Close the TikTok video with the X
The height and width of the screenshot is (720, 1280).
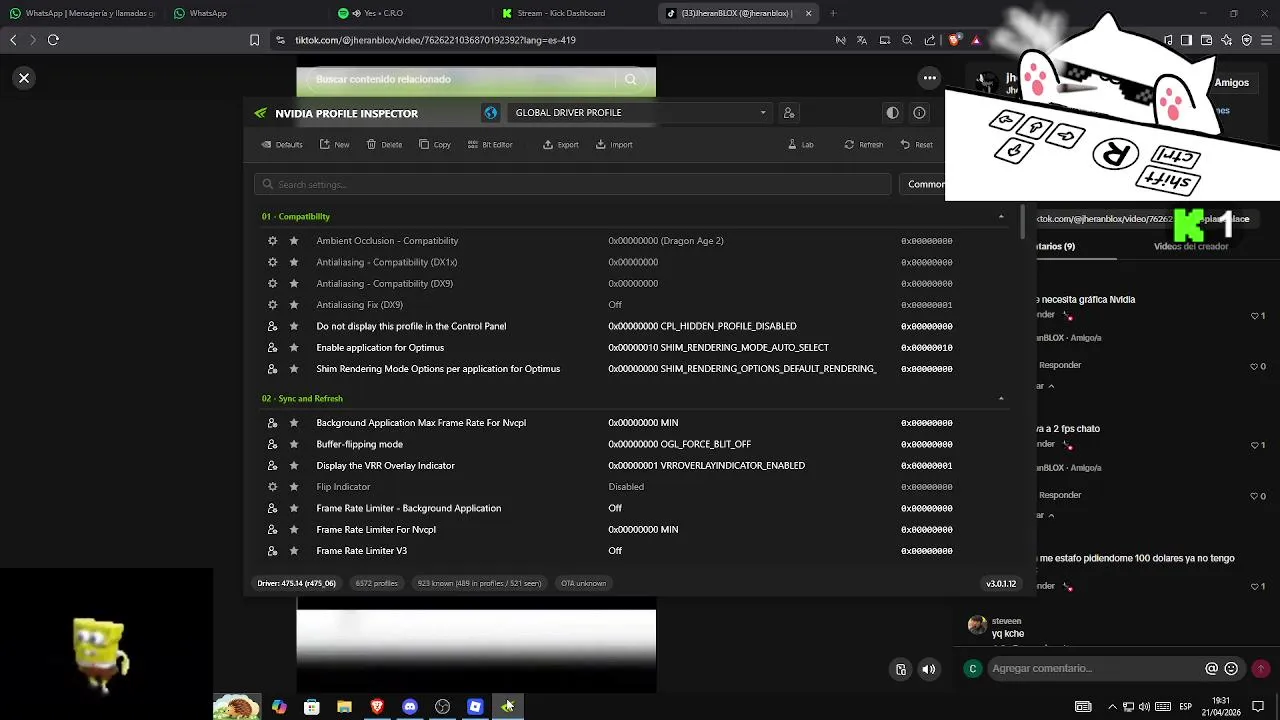[24, 78]
